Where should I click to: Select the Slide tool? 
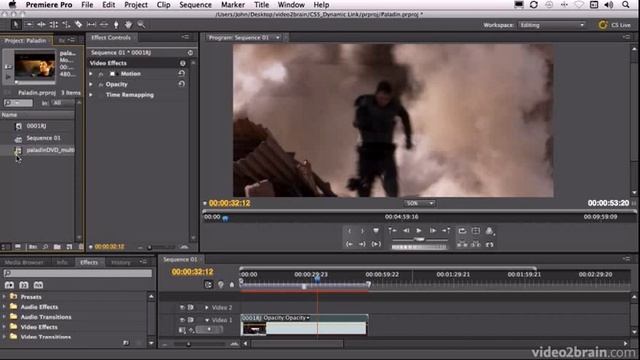(x=104, y=24)
